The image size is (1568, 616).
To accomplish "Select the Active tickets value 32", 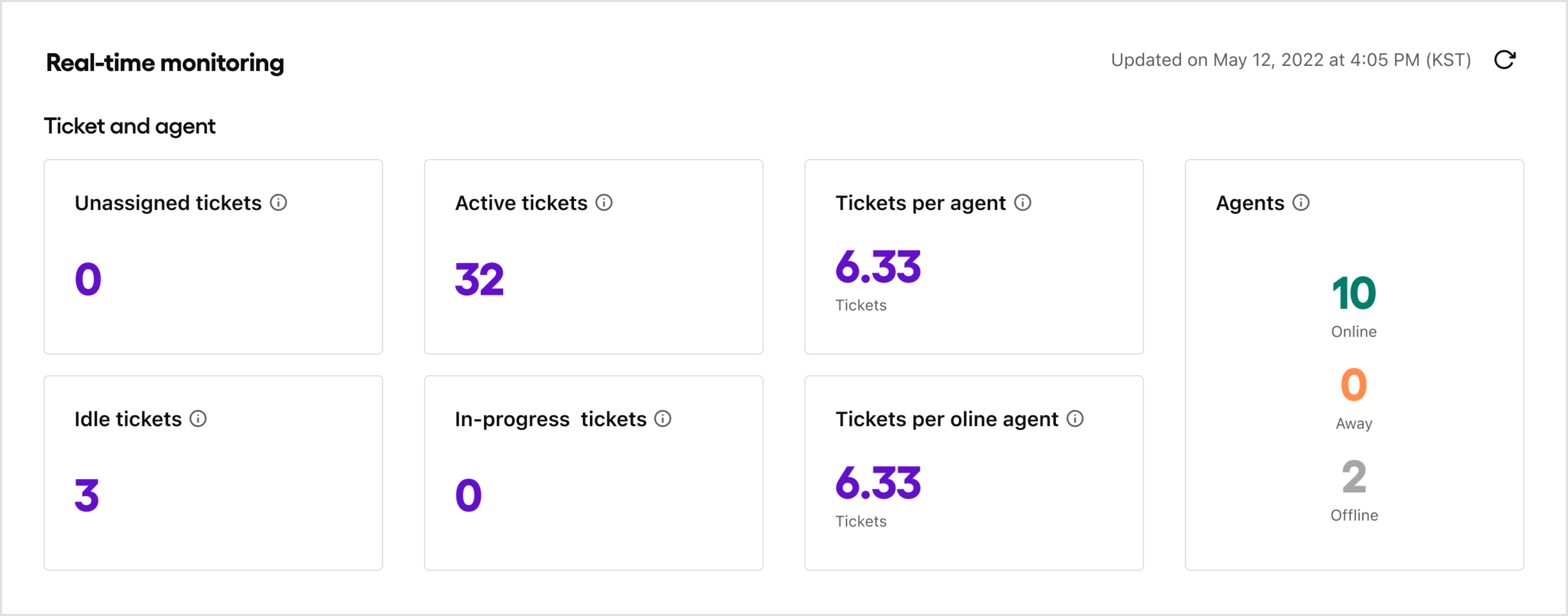I will tap(479, 280).
